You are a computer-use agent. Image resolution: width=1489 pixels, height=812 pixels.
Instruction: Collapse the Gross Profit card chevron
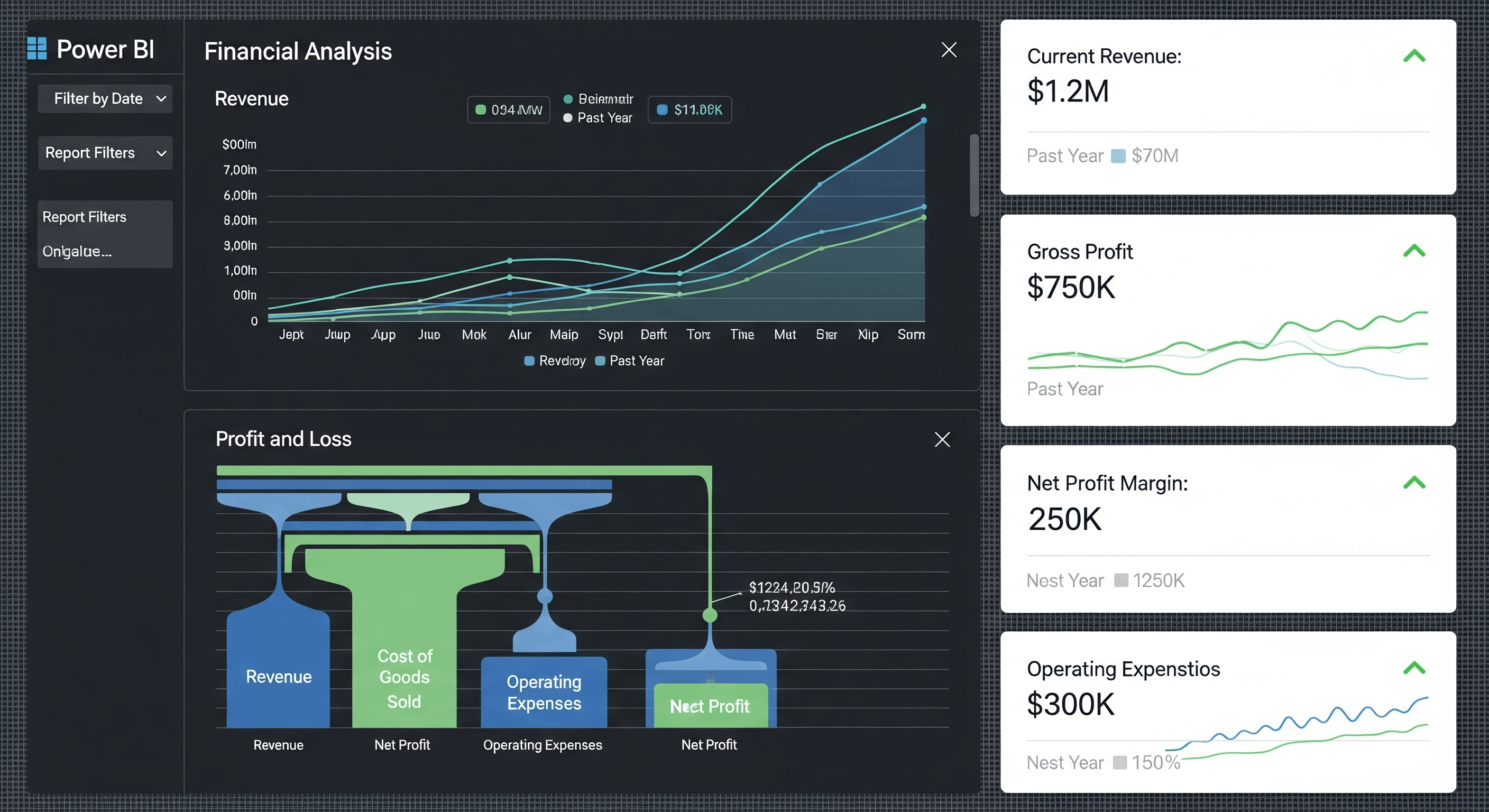1414,251
